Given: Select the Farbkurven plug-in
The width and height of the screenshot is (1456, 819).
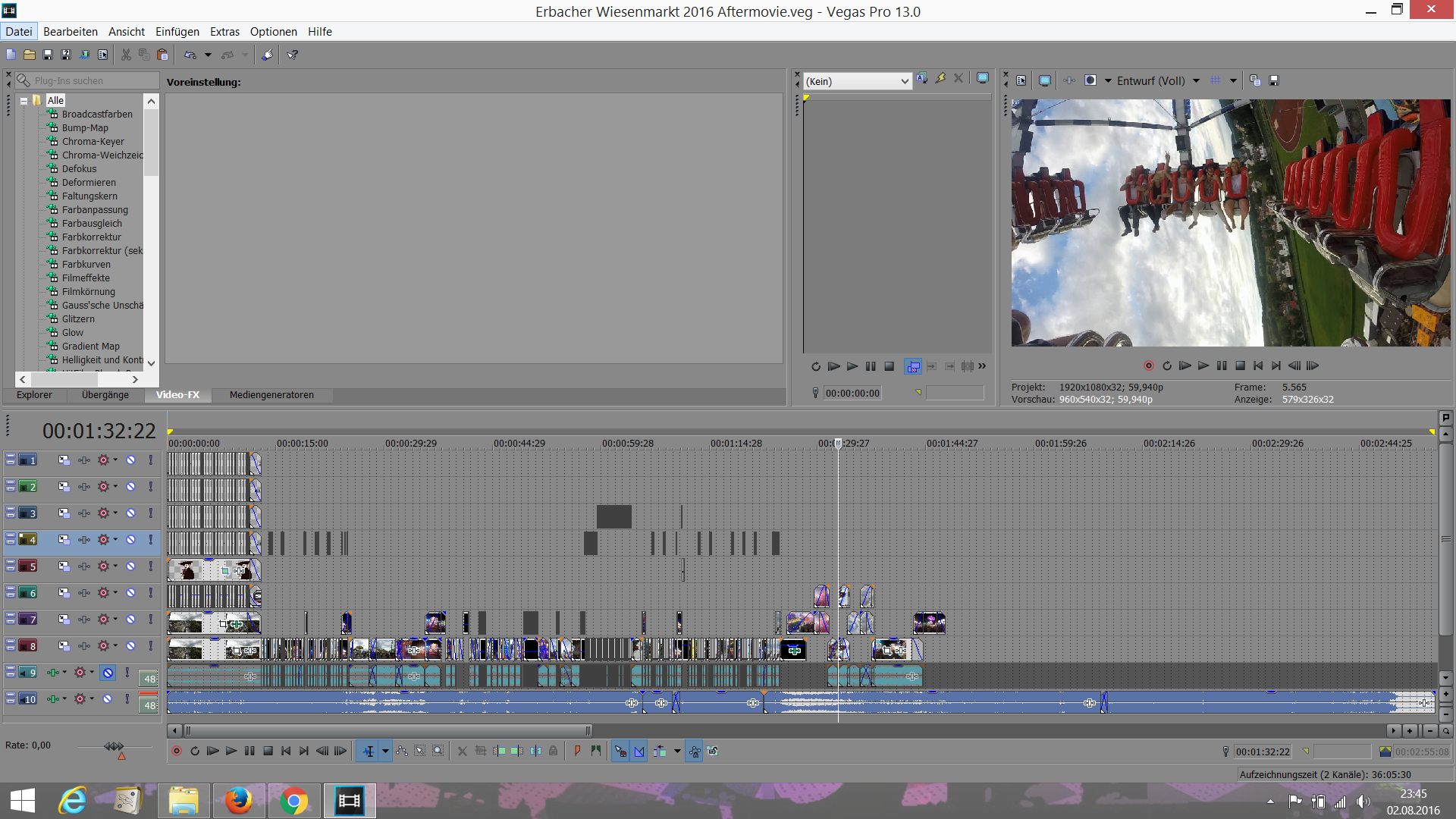Looking at the screenshot, I should [86, 265].
